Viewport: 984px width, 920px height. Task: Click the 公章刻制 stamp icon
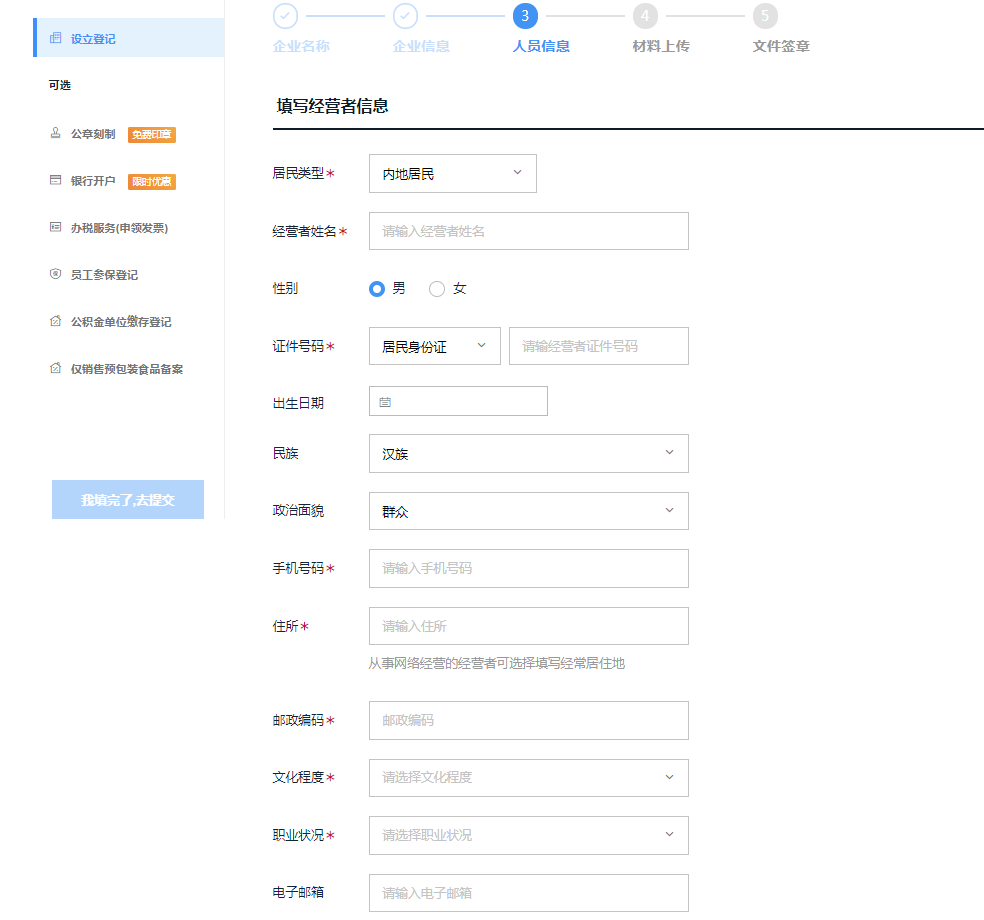(x=55, y=133)
